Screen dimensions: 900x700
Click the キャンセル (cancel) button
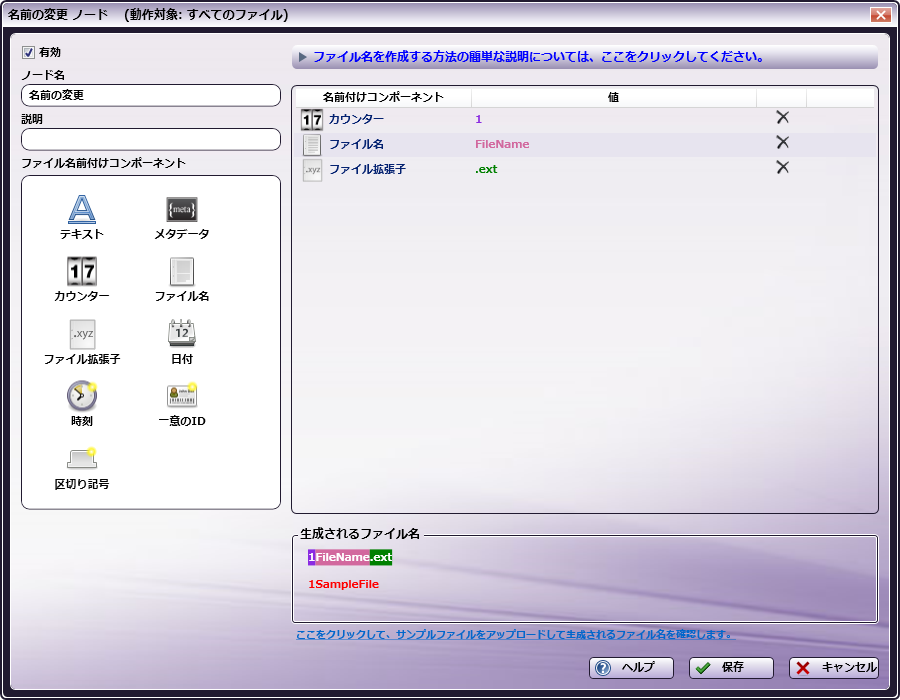coord(833,667)
